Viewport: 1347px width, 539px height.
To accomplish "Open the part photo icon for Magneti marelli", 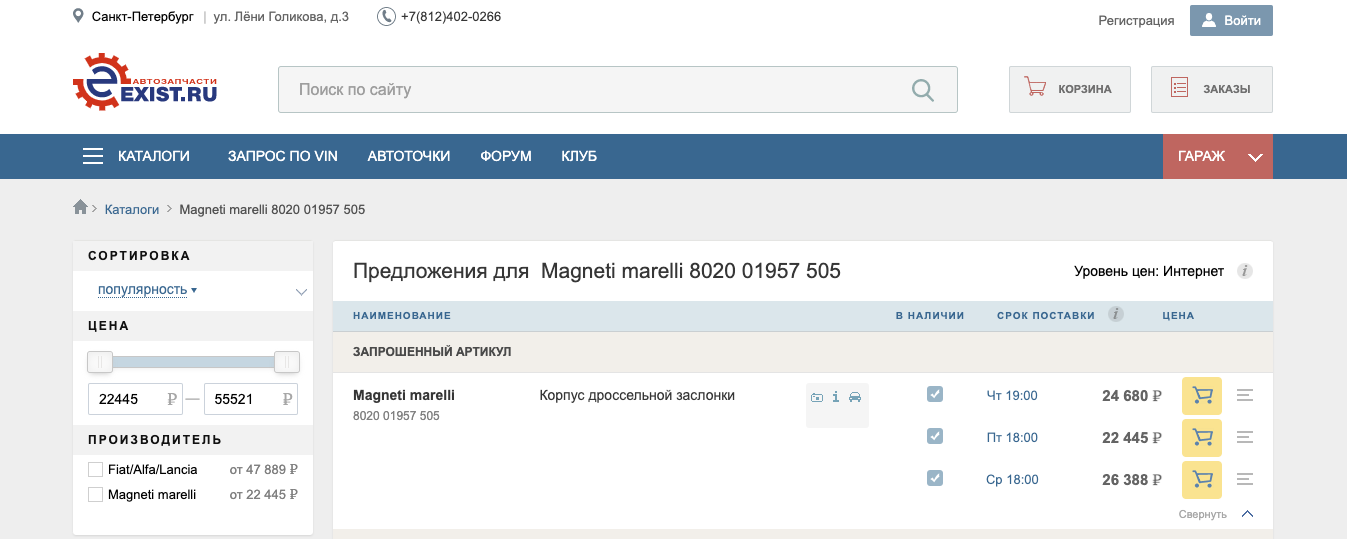I will coord(817,397).
